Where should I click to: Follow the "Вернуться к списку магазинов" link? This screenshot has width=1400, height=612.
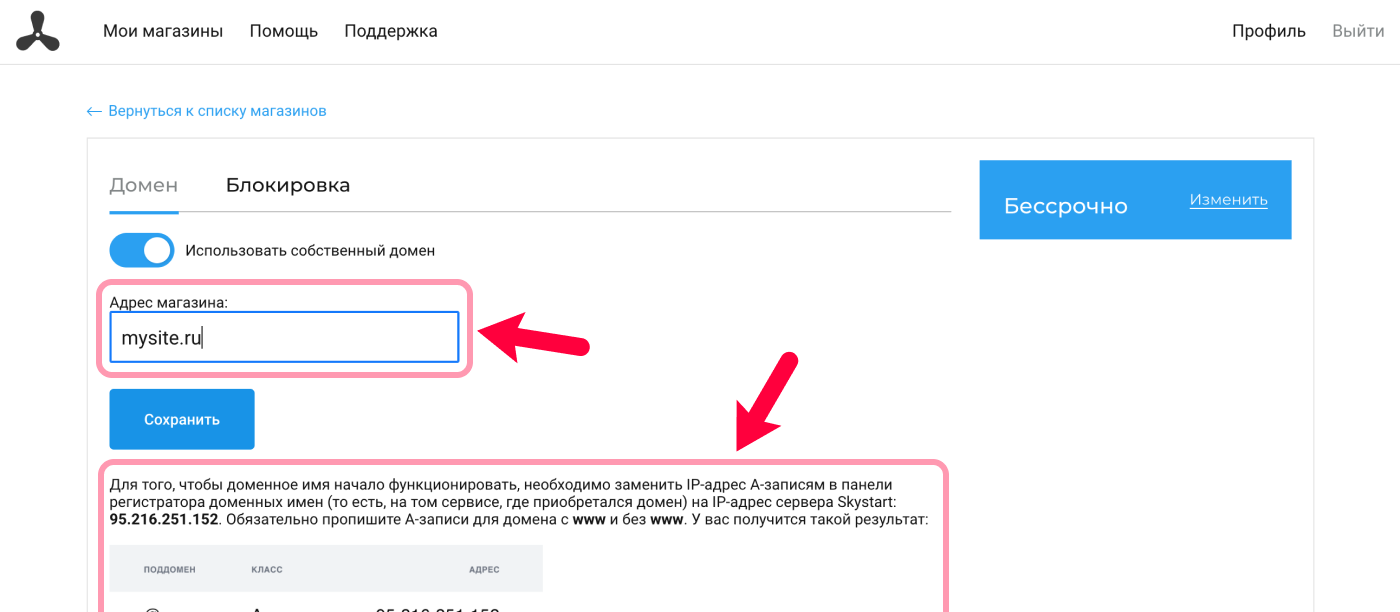point(217,111)
